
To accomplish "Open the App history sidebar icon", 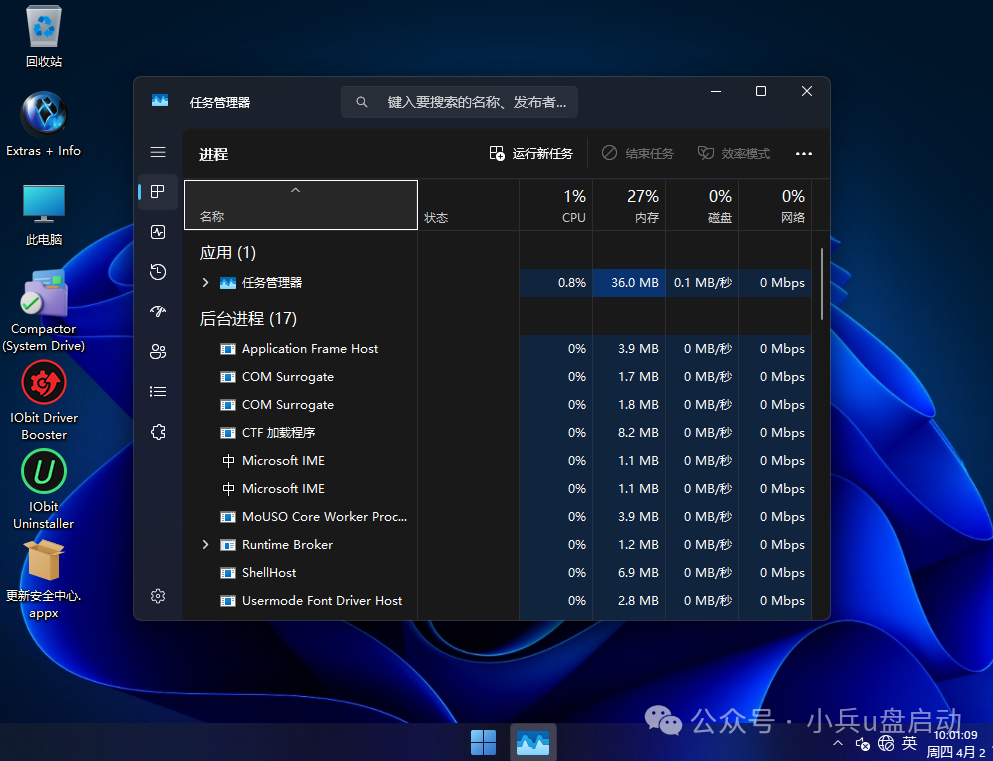I will click(x=158, y=272).
